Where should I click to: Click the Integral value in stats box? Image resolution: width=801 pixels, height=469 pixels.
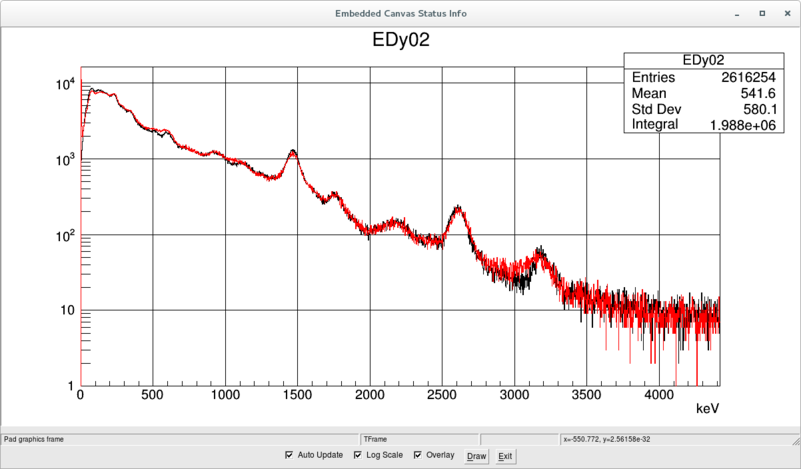[x=743, y=125]
